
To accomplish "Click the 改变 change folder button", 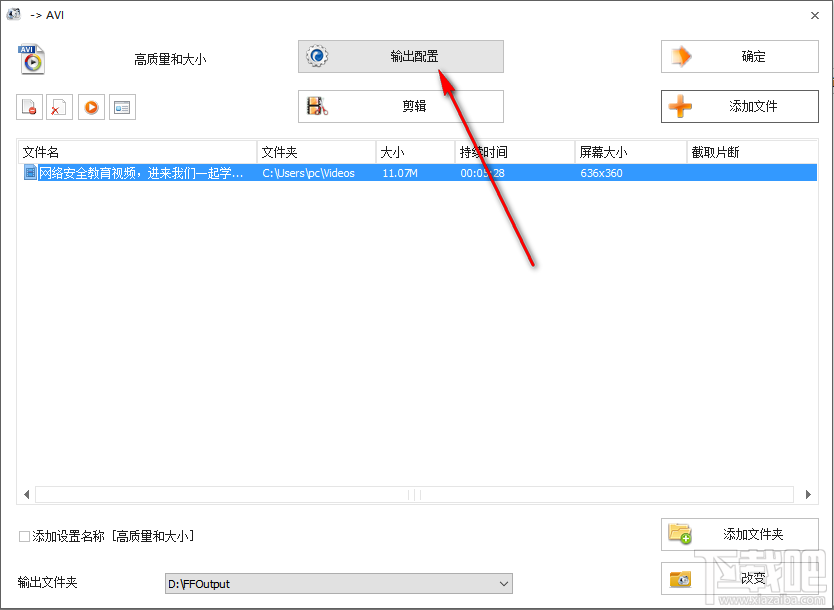I will [739, 579].
